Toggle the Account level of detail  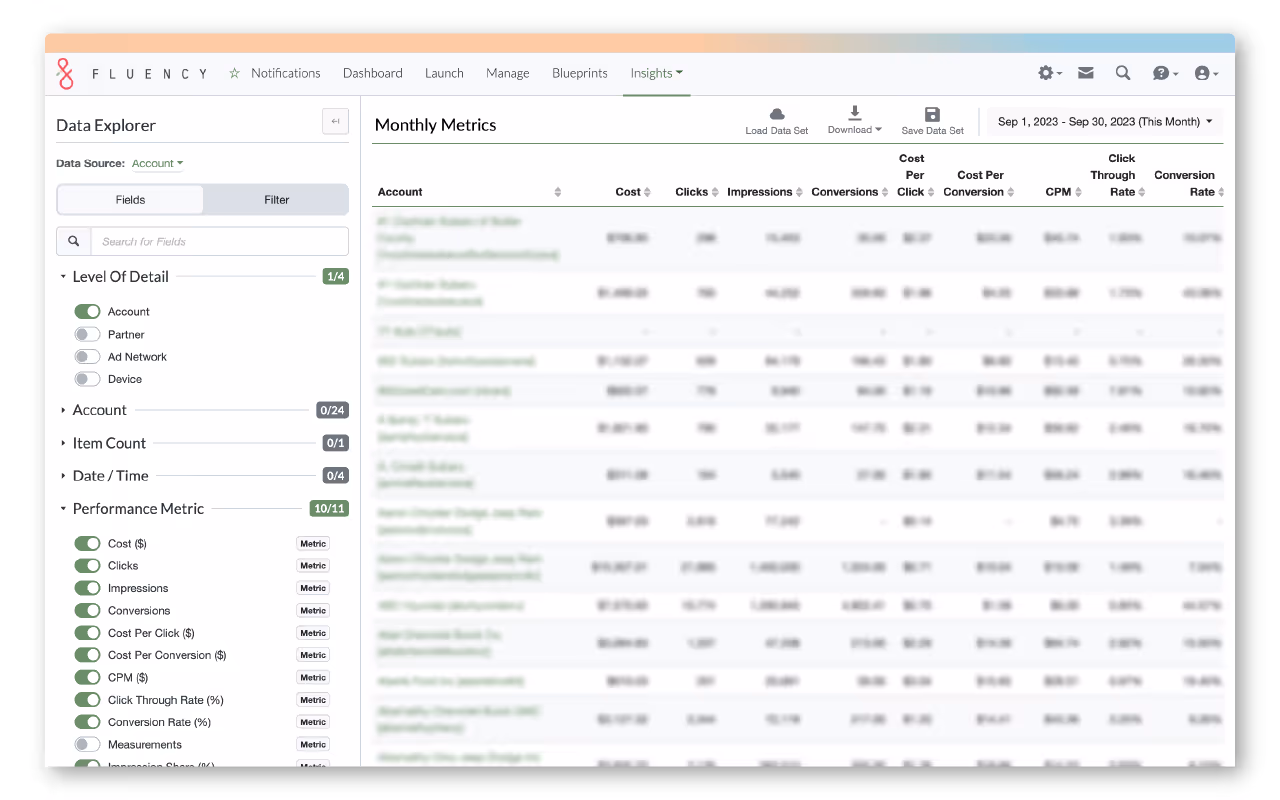(88, 312)
